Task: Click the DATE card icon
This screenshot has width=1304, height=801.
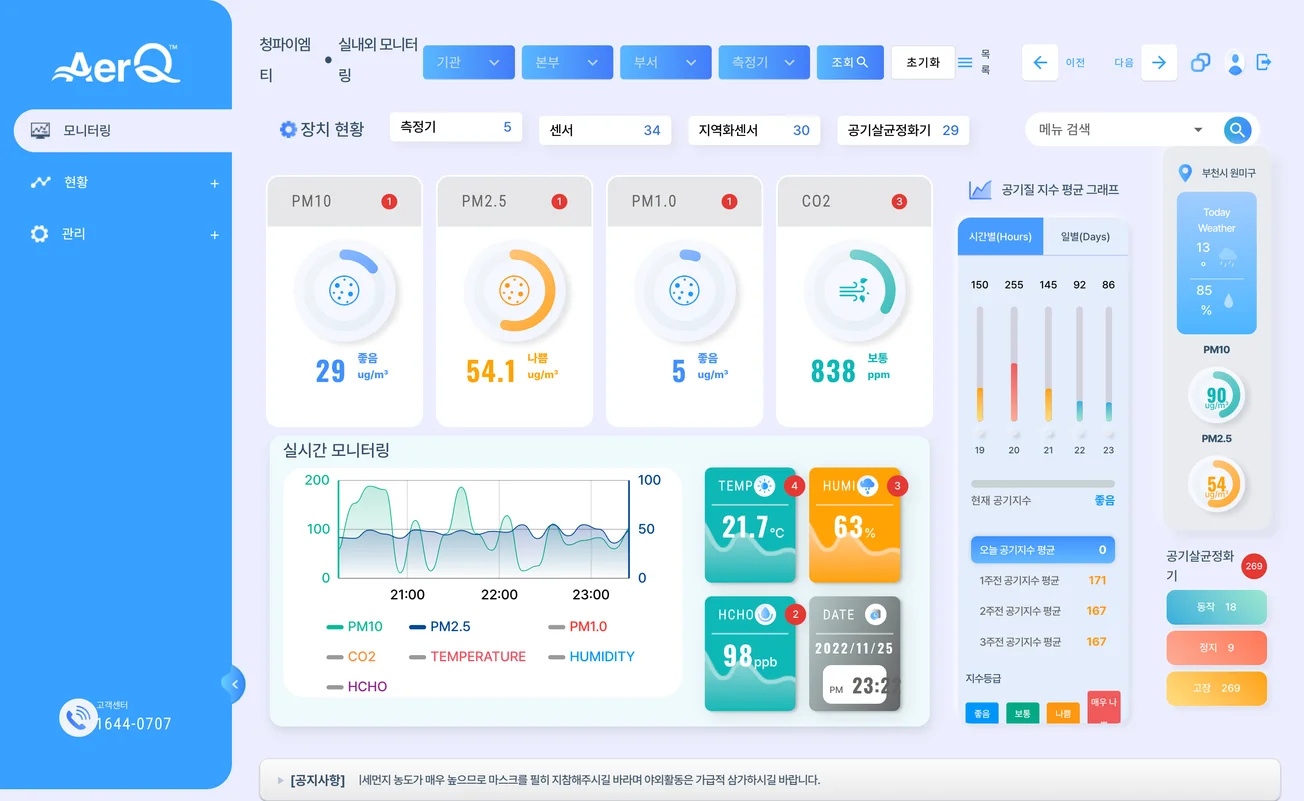Action: [x=876, y=614]
